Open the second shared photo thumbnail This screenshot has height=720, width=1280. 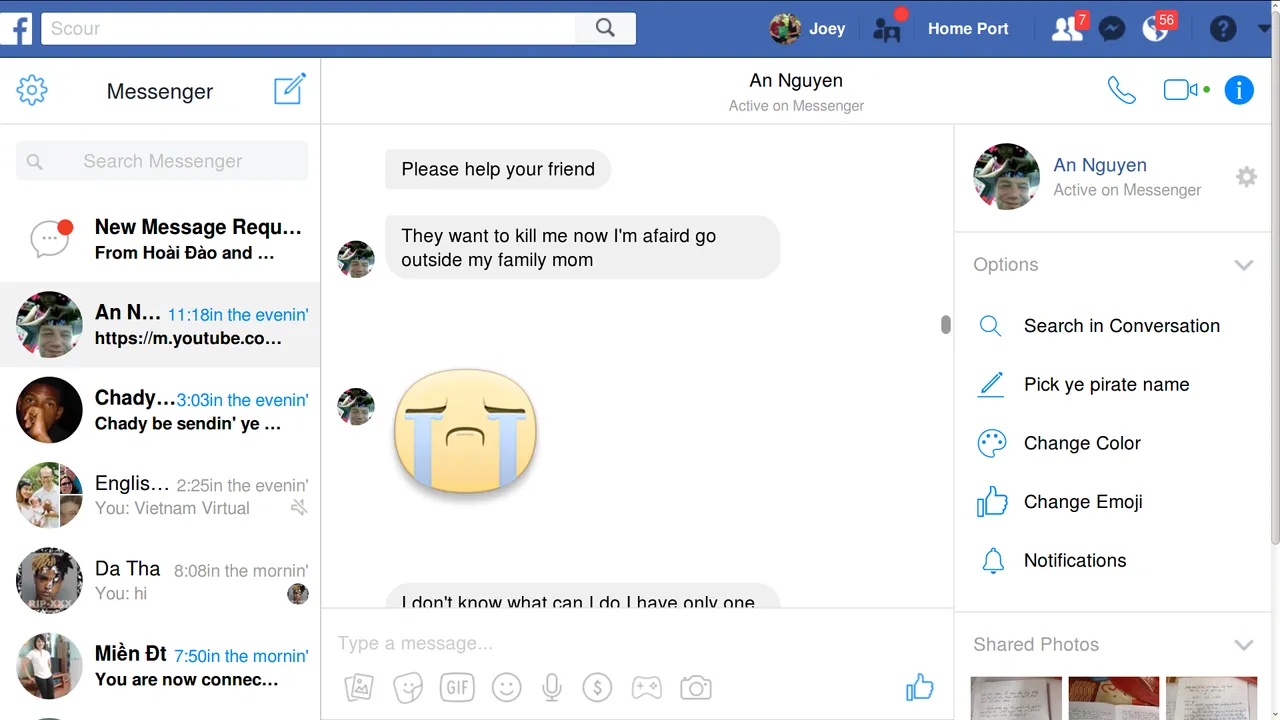(1113, 698)
